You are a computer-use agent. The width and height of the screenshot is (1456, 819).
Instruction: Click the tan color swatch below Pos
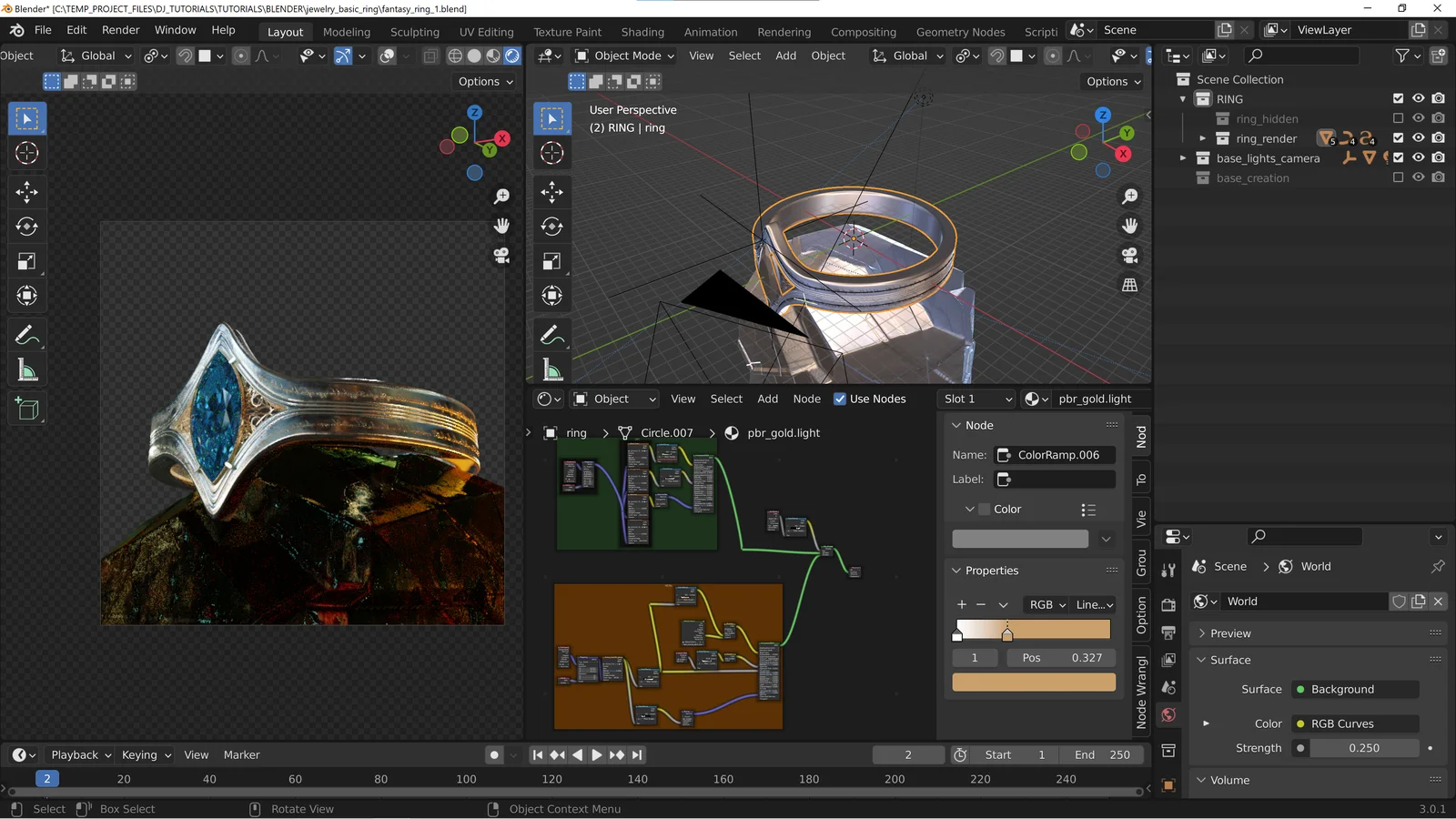(x=1033, y=682)
